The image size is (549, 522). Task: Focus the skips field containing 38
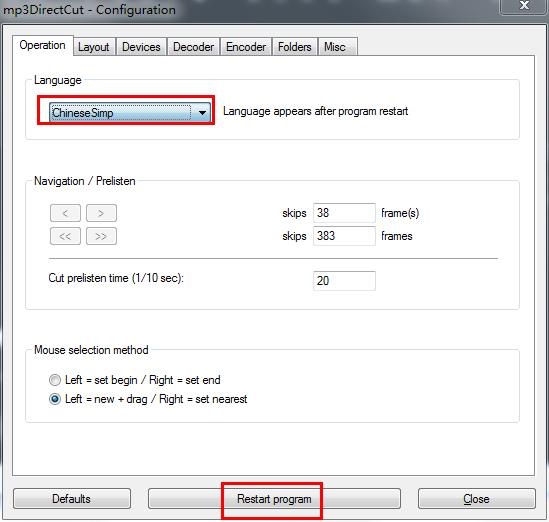(x=344, y=213)
